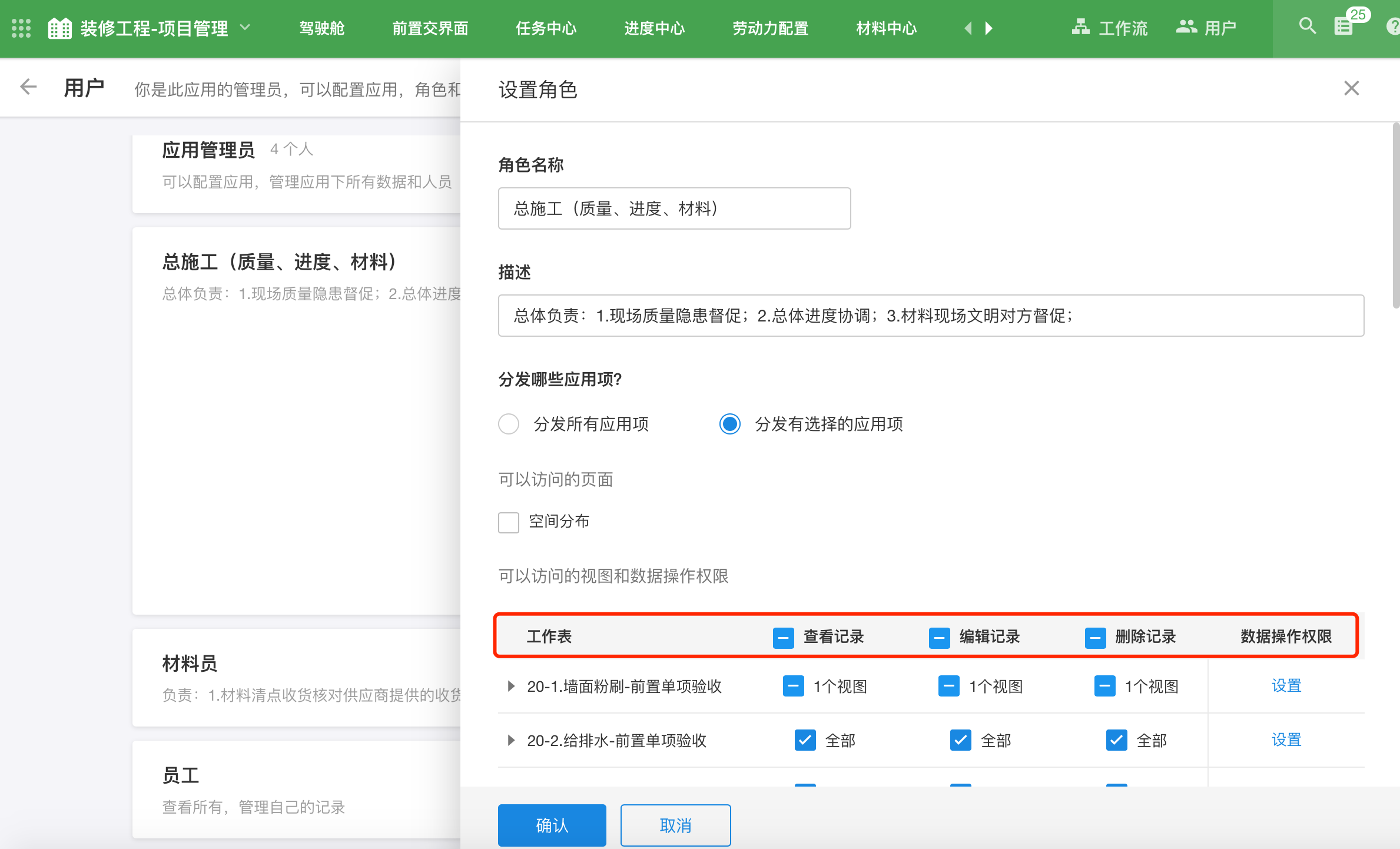This screenshot has height=849, width=1400.
Task: Switch to the 任务中心 tab
Action: tap(546, 28)
